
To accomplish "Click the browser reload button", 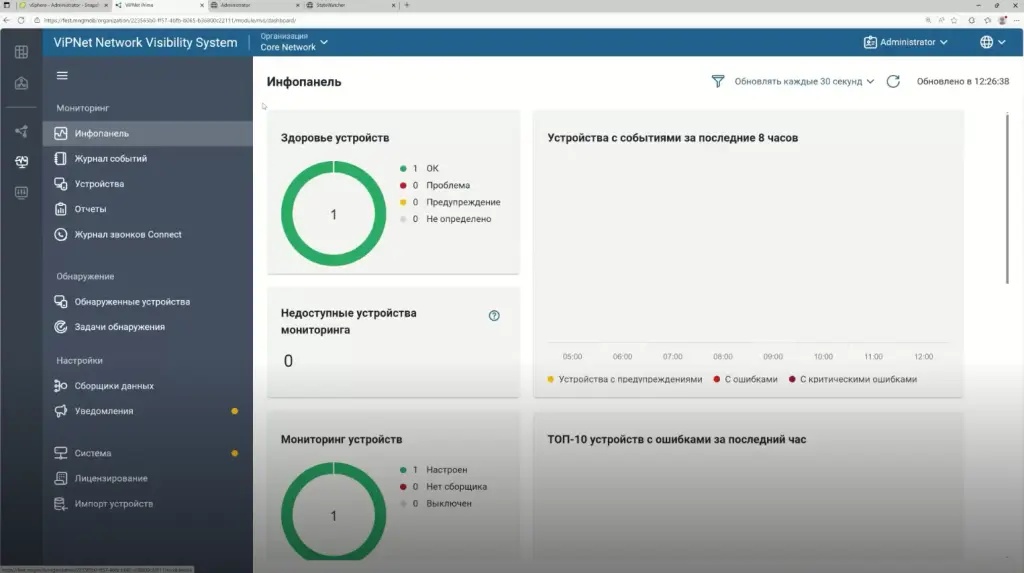I will (21, 20).
